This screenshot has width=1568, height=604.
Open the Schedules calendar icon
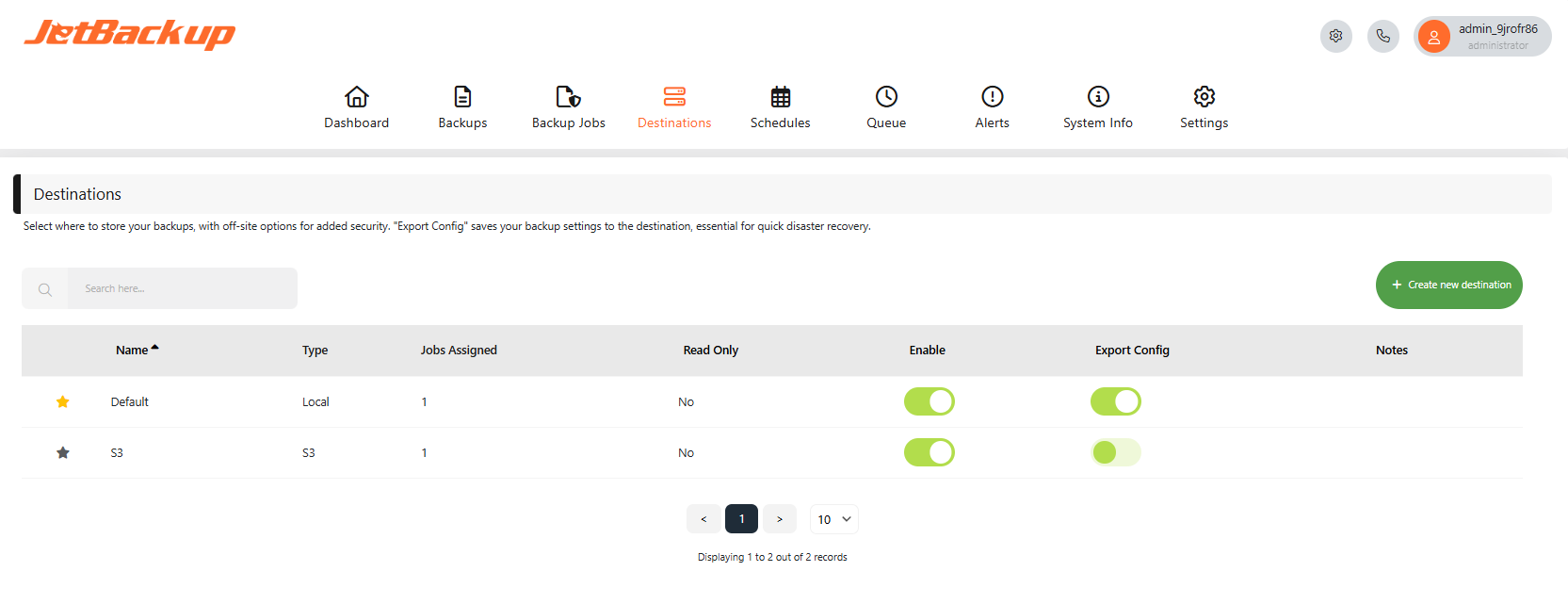click(780, 97)
